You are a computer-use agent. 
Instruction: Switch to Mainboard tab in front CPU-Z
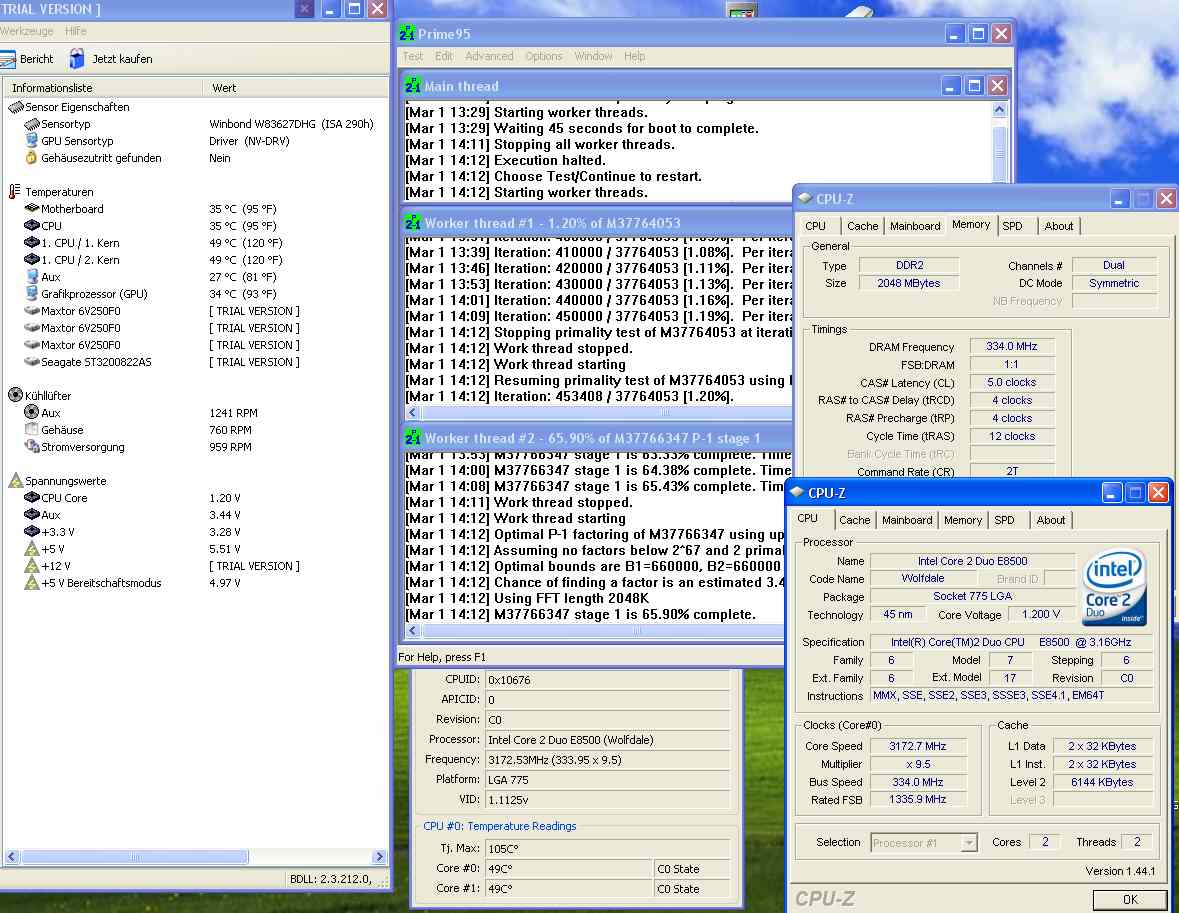click(907, 520)
